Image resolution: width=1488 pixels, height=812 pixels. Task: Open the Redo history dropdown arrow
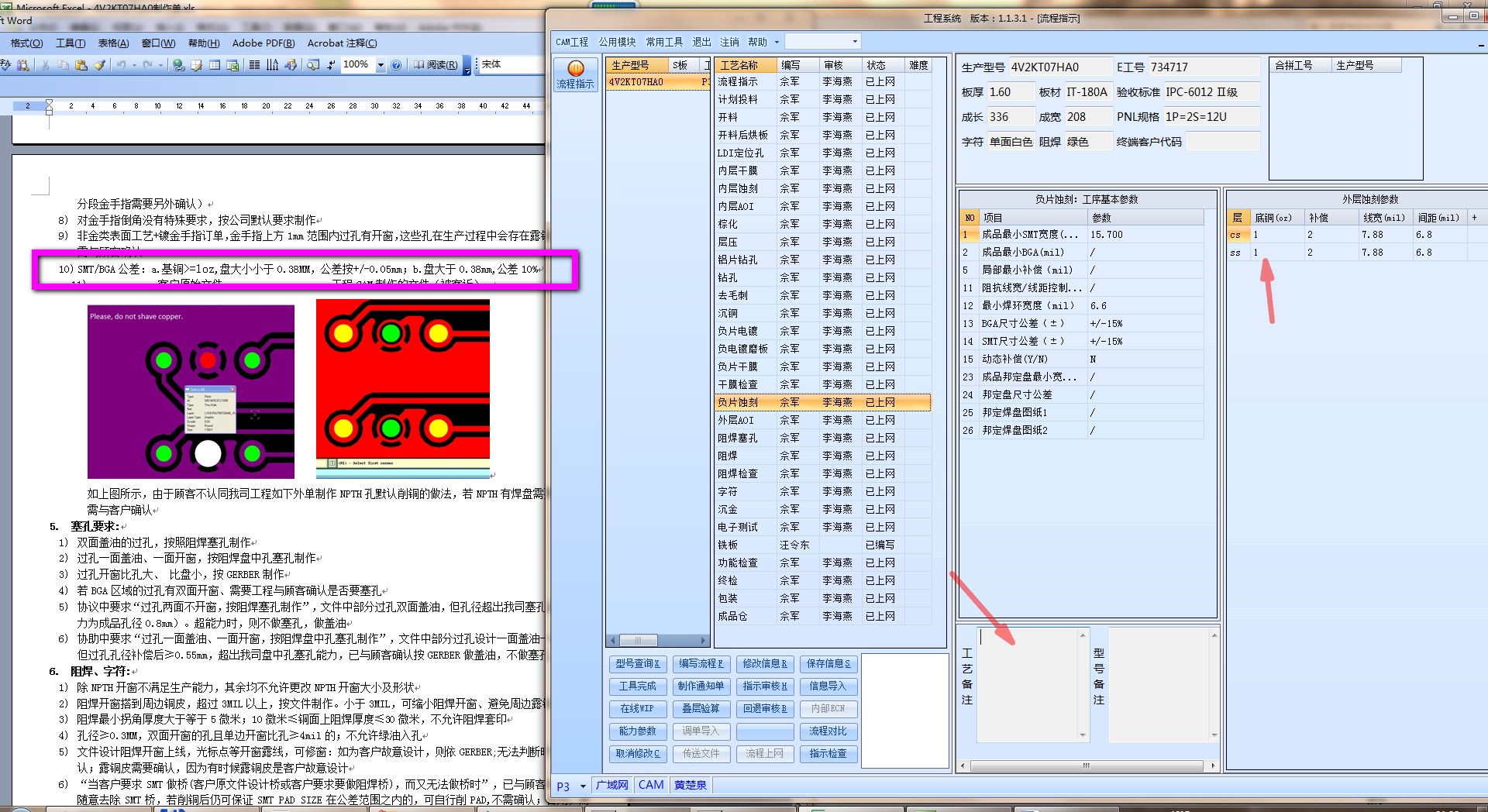point(160,65)
